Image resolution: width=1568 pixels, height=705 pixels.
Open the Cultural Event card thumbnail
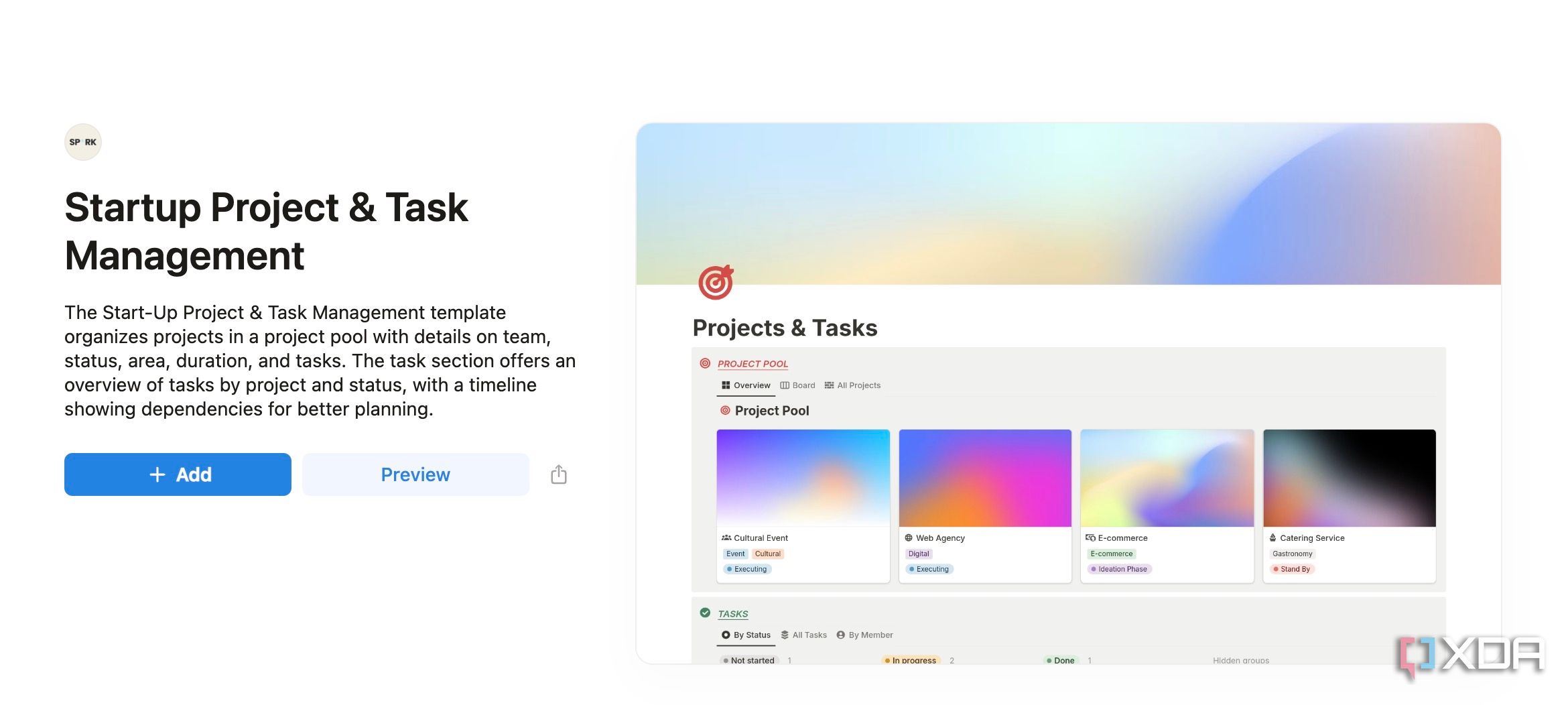pos(803,478)
